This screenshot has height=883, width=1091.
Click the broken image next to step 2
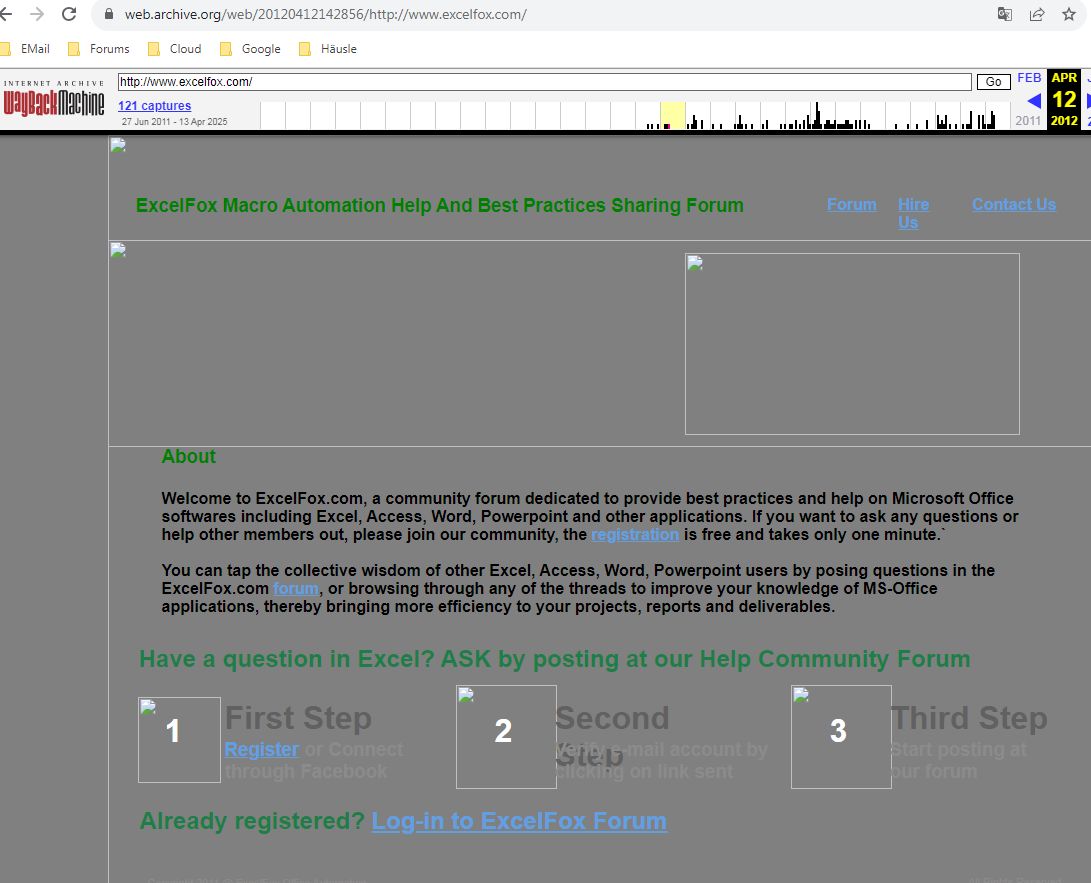tap(506, 737)
